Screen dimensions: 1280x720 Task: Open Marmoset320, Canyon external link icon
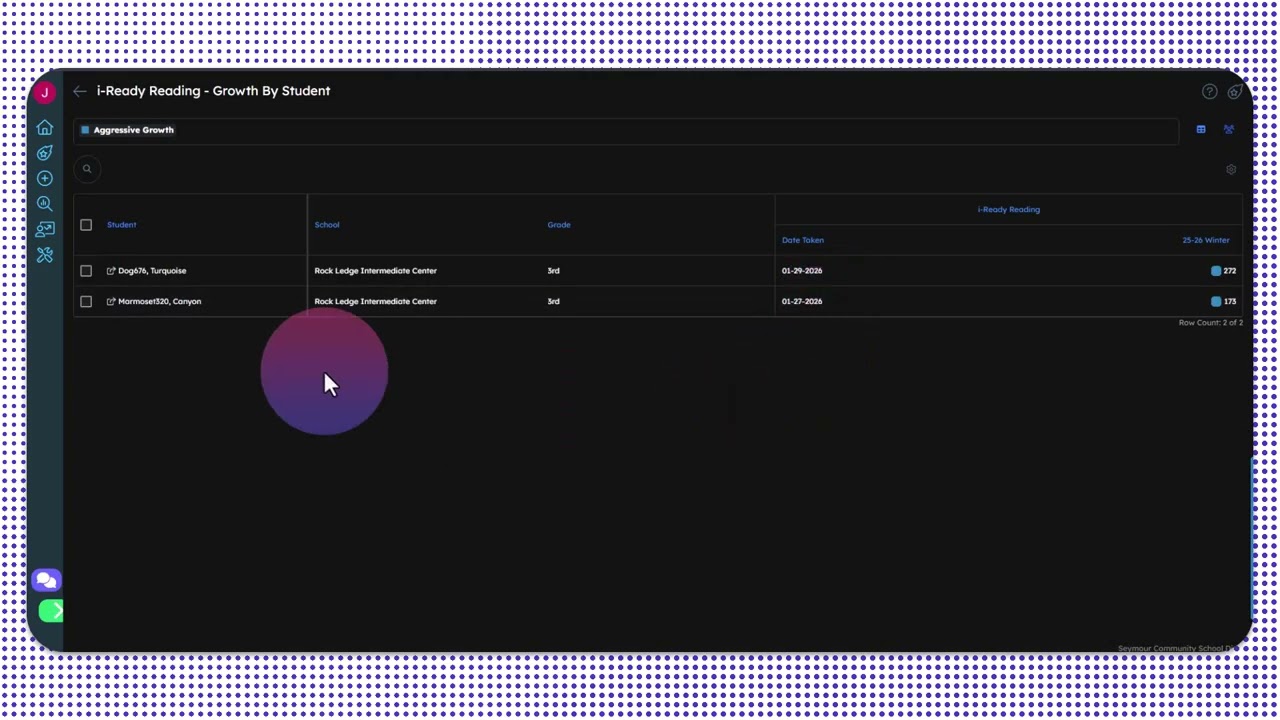point(111,301)
